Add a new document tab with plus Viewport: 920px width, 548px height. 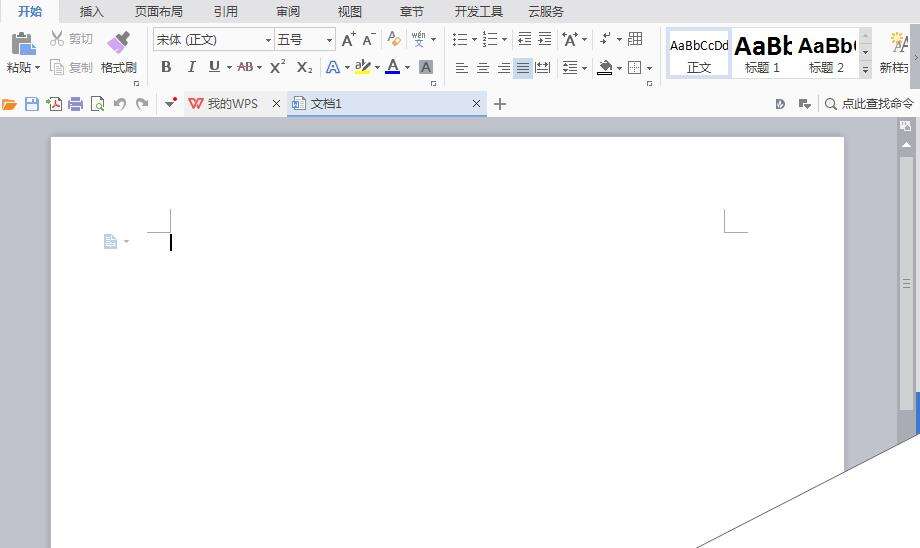[x=500, y=104]
